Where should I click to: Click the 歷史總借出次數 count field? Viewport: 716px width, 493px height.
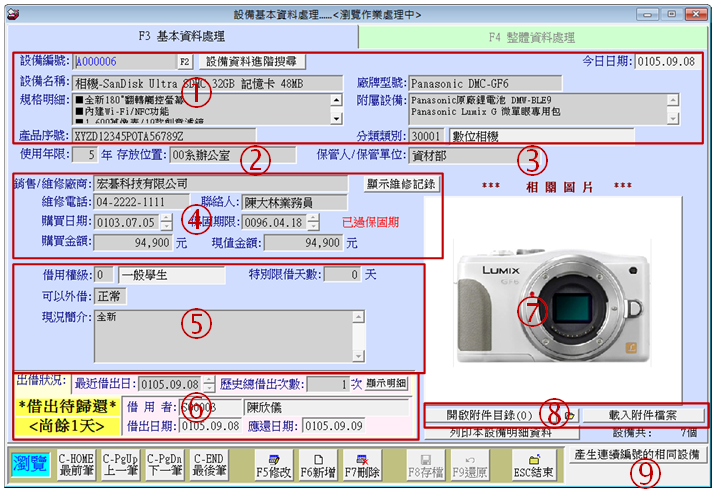coord(328,384)
